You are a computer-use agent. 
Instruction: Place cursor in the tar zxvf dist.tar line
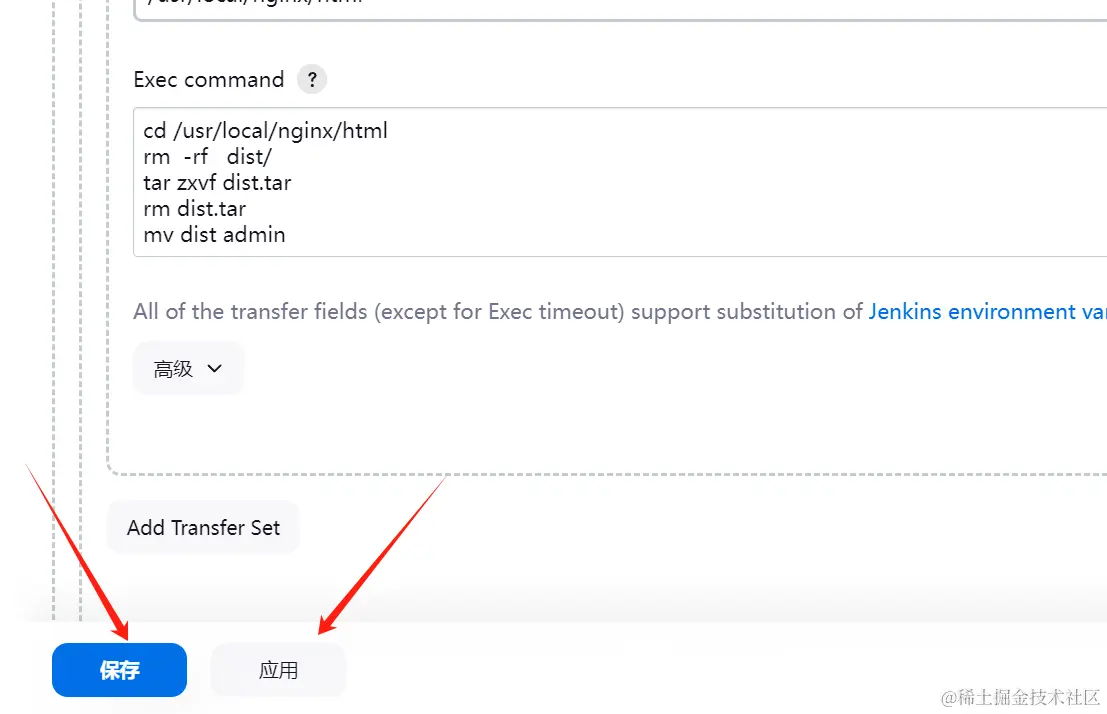pos(217,182)
